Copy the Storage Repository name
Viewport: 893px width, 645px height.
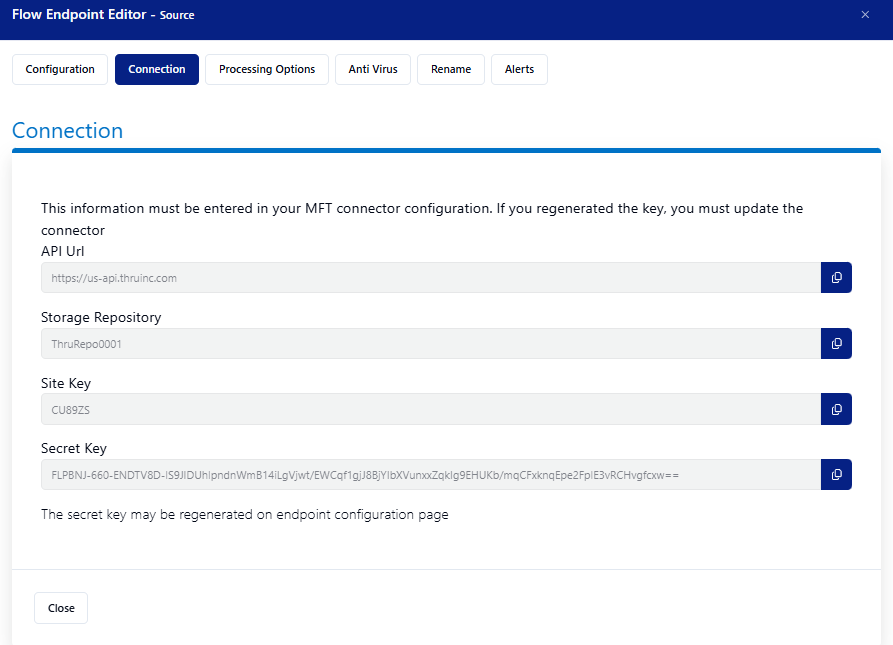pos(836,344)
